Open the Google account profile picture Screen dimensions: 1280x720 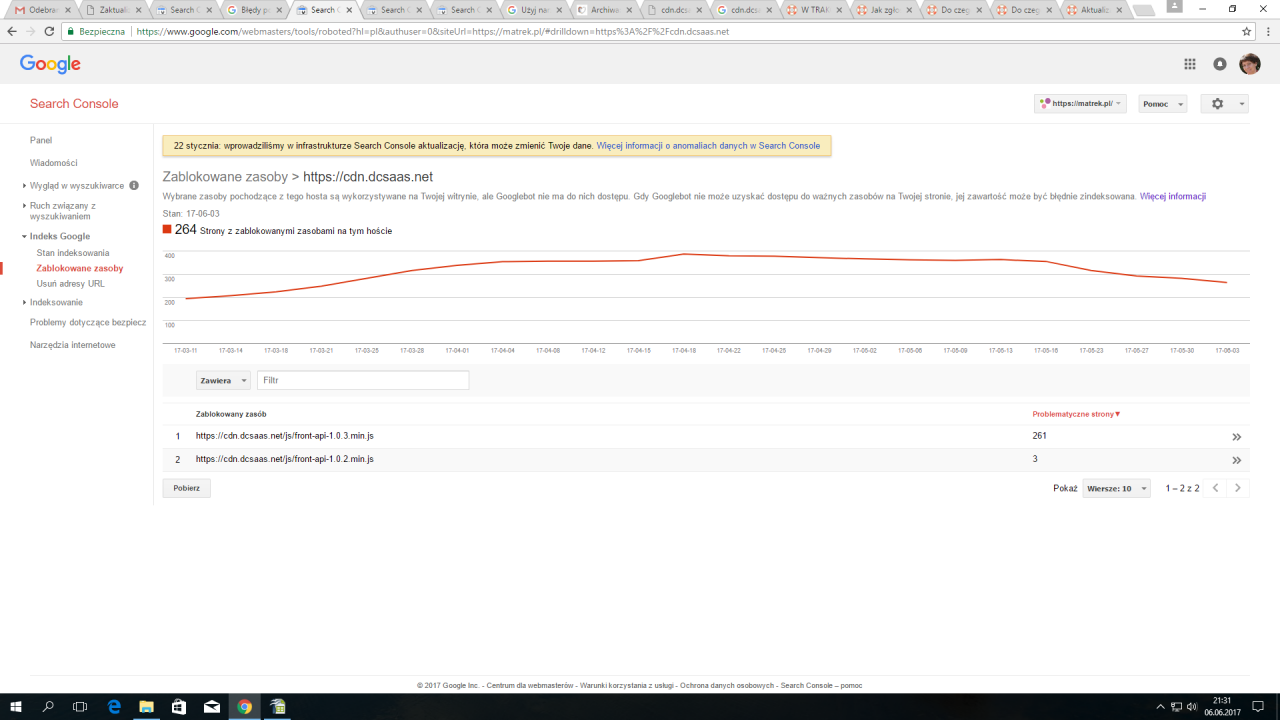pyautogui.click(x=1250, y=64)
